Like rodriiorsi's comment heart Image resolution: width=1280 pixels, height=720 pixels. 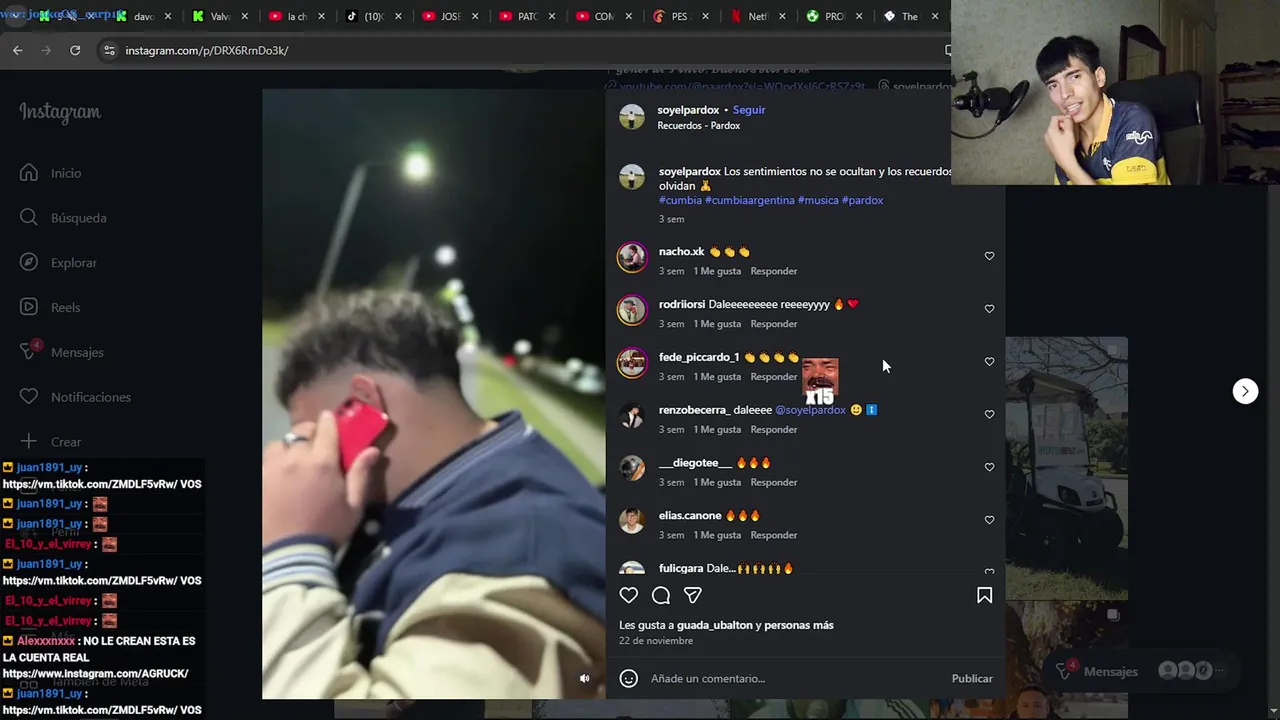[x=989, y=309]
